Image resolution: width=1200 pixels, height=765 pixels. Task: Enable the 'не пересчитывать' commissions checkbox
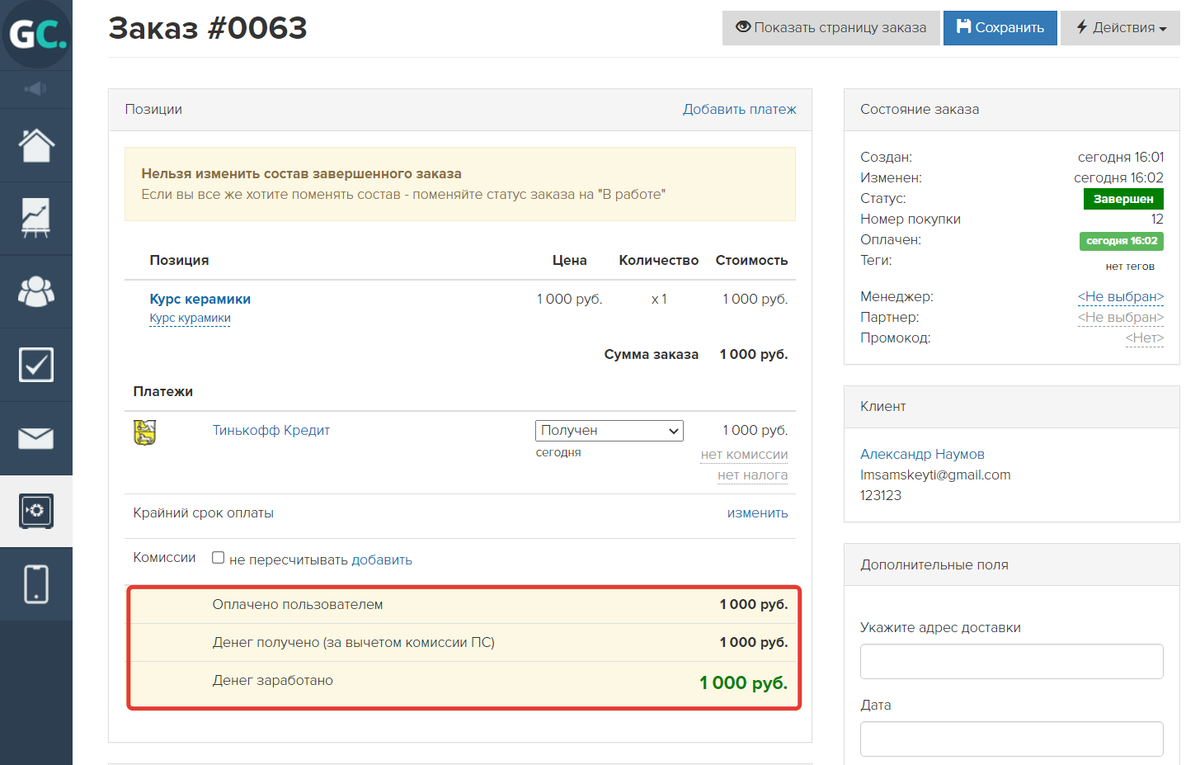218,559
